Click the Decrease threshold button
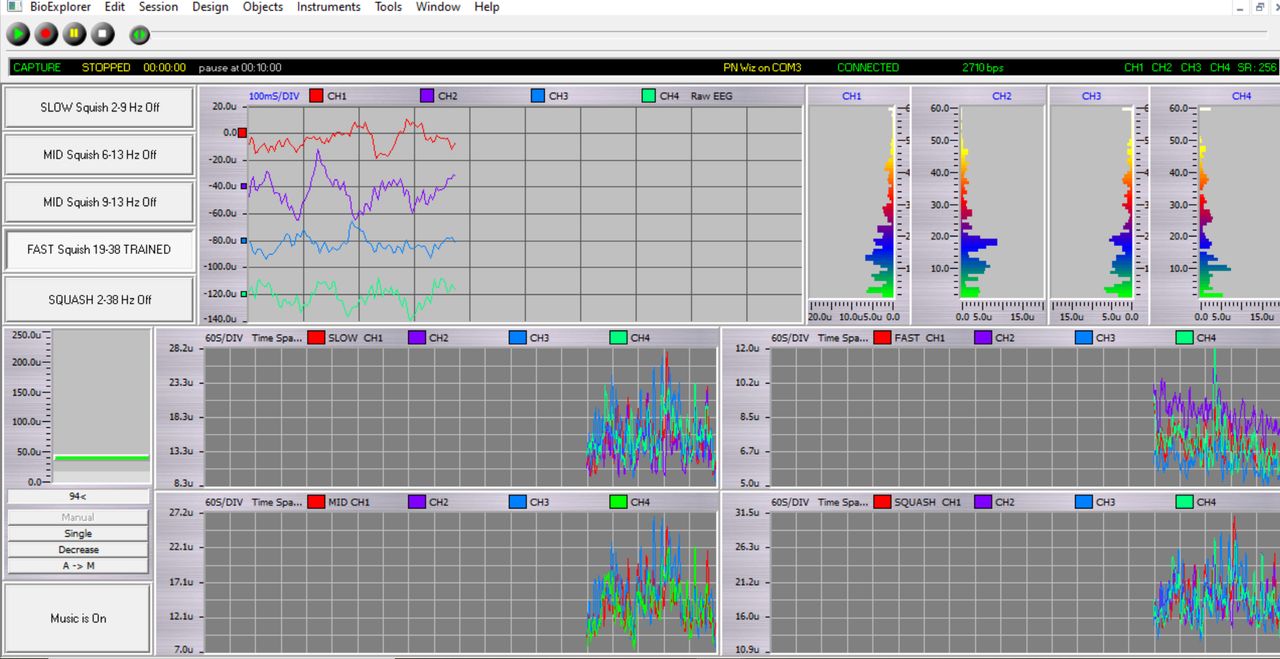1280x659 pixels. (x=78, y=550)
